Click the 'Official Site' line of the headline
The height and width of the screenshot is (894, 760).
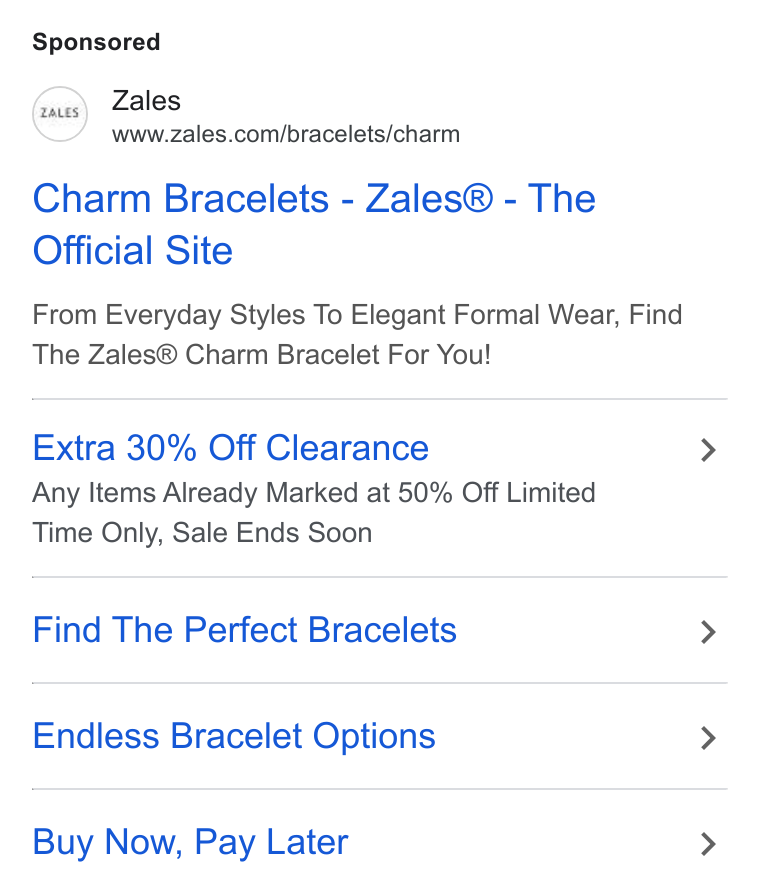pyautogui.click(x=133, y=250)
